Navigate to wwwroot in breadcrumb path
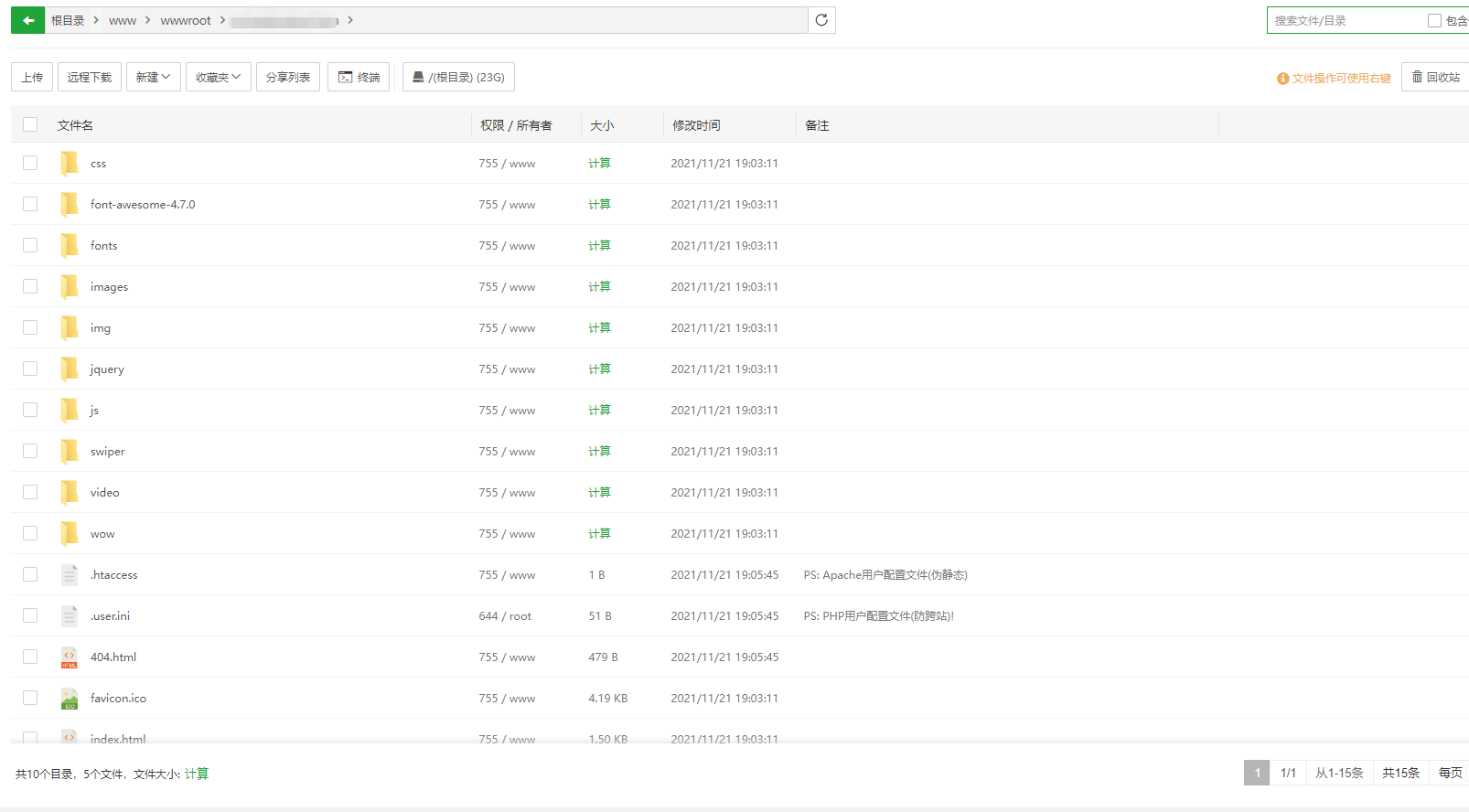This screenshot has width=1469, height=812. click(186, 20)
